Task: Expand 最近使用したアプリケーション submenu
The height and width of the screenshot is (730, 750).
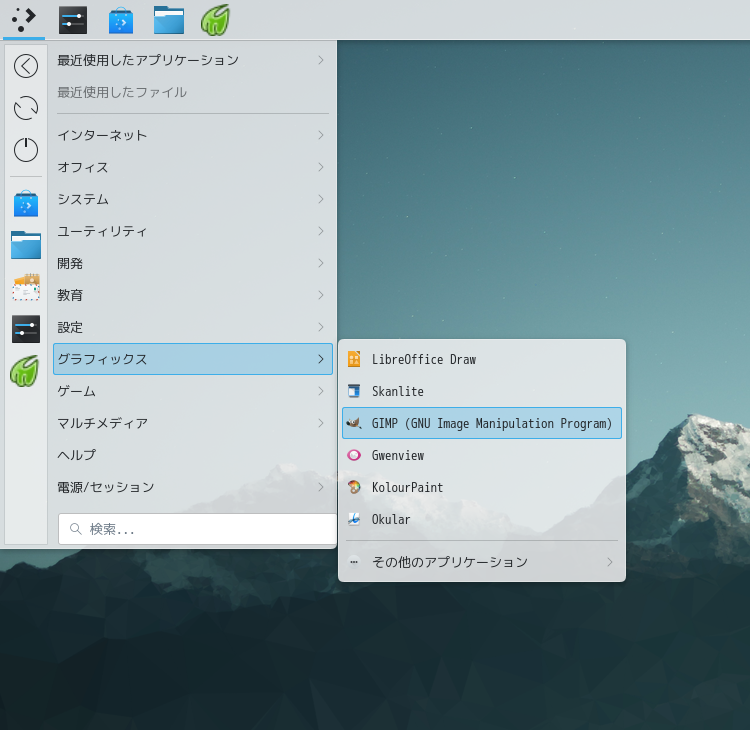Action: tap(193, 60)
